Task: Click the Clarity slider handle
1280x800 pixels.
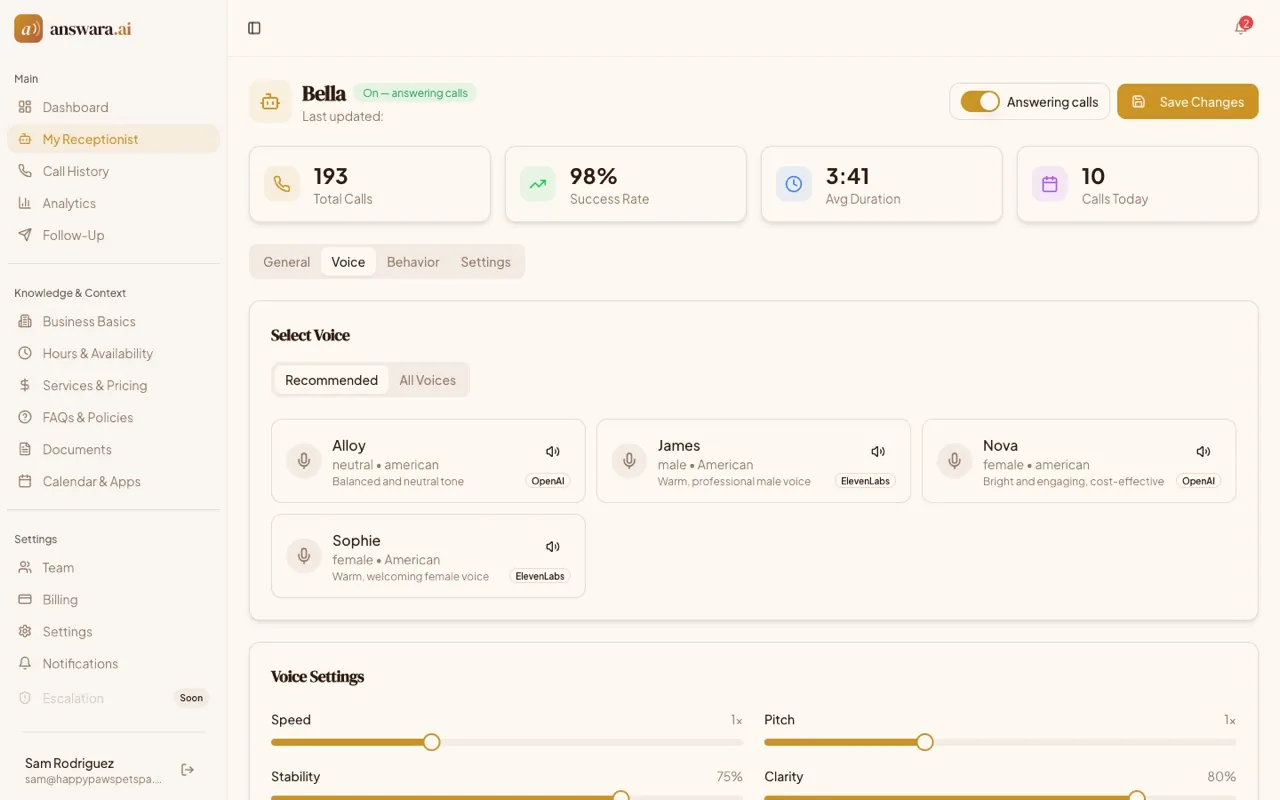Action: (x=1137, y=796)
